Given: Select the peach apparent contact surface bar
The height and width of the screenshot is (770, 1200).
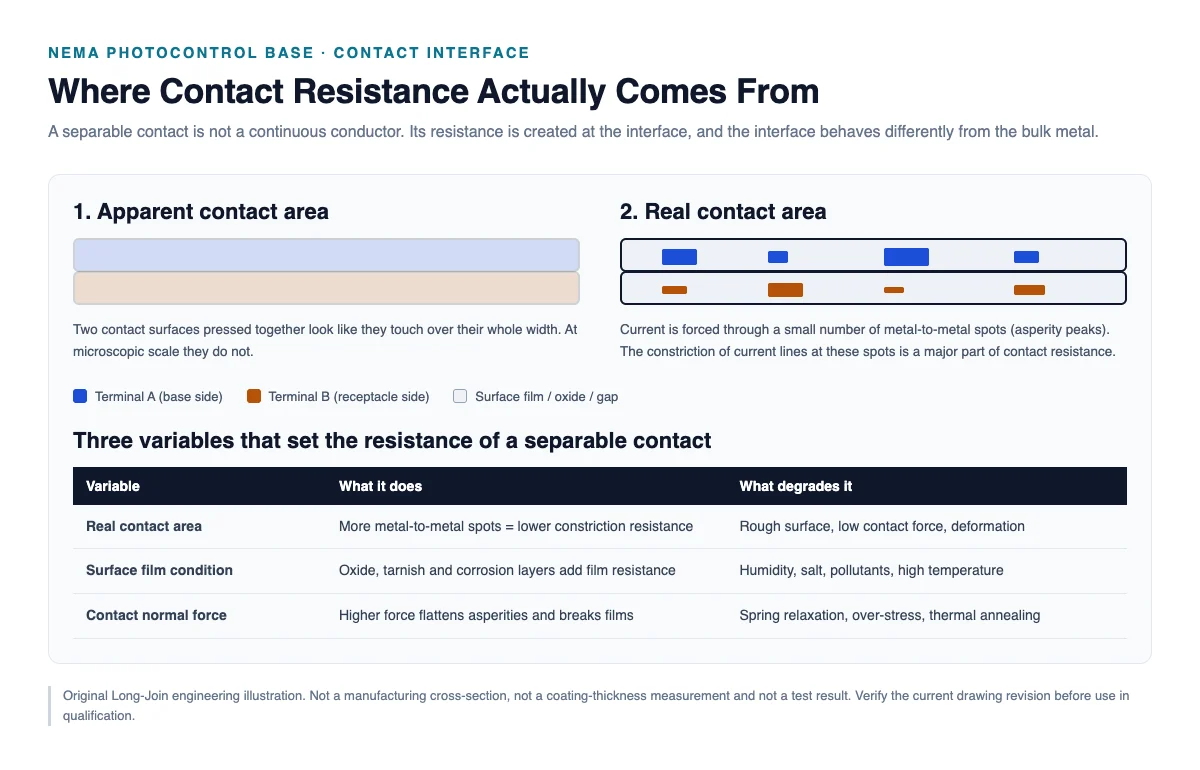Looking at the screenshot, I should [326, 288].
